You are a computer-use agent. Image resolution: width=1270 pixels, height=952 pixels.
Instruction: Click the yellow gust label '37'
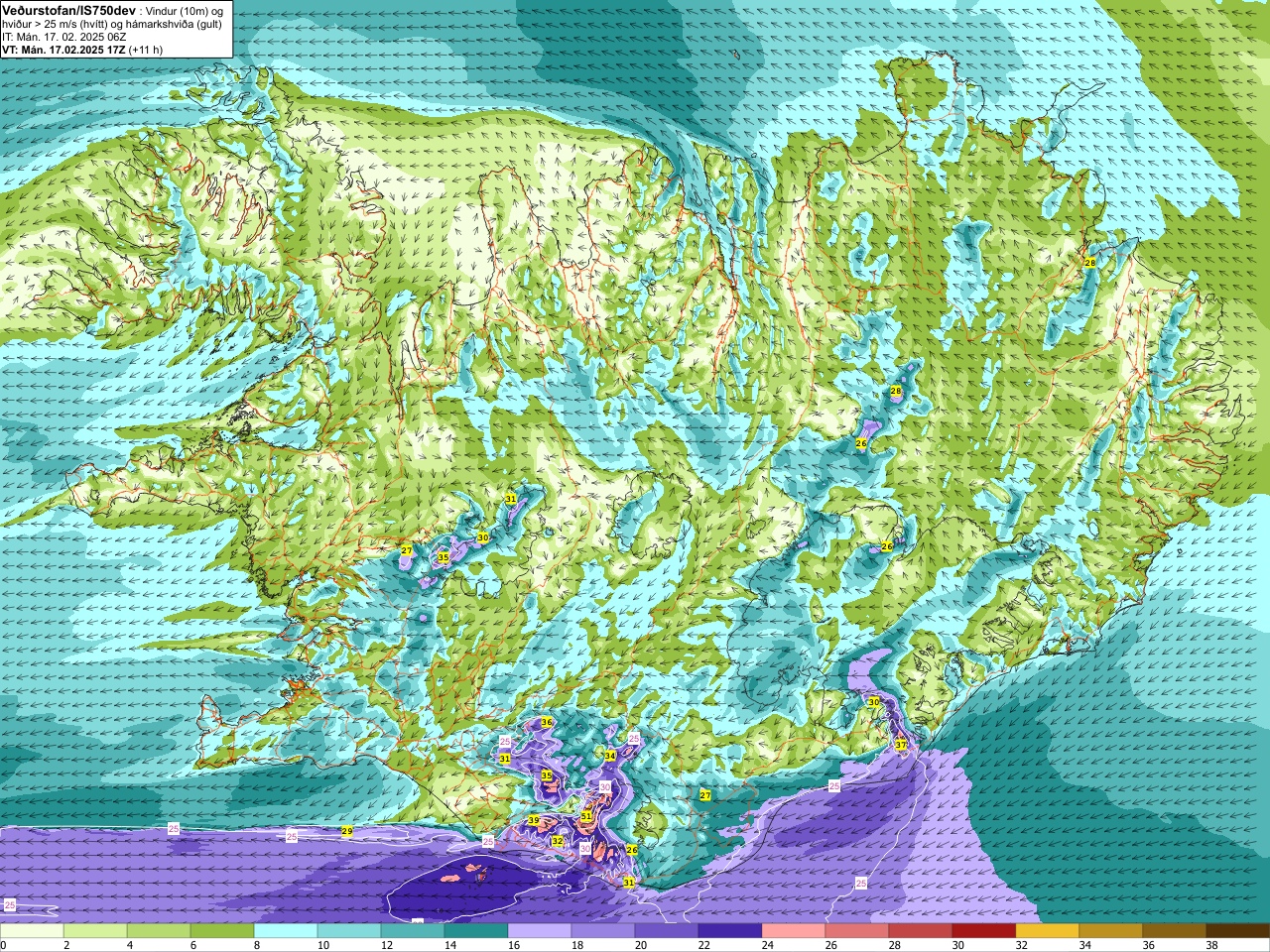coord(901,745)
